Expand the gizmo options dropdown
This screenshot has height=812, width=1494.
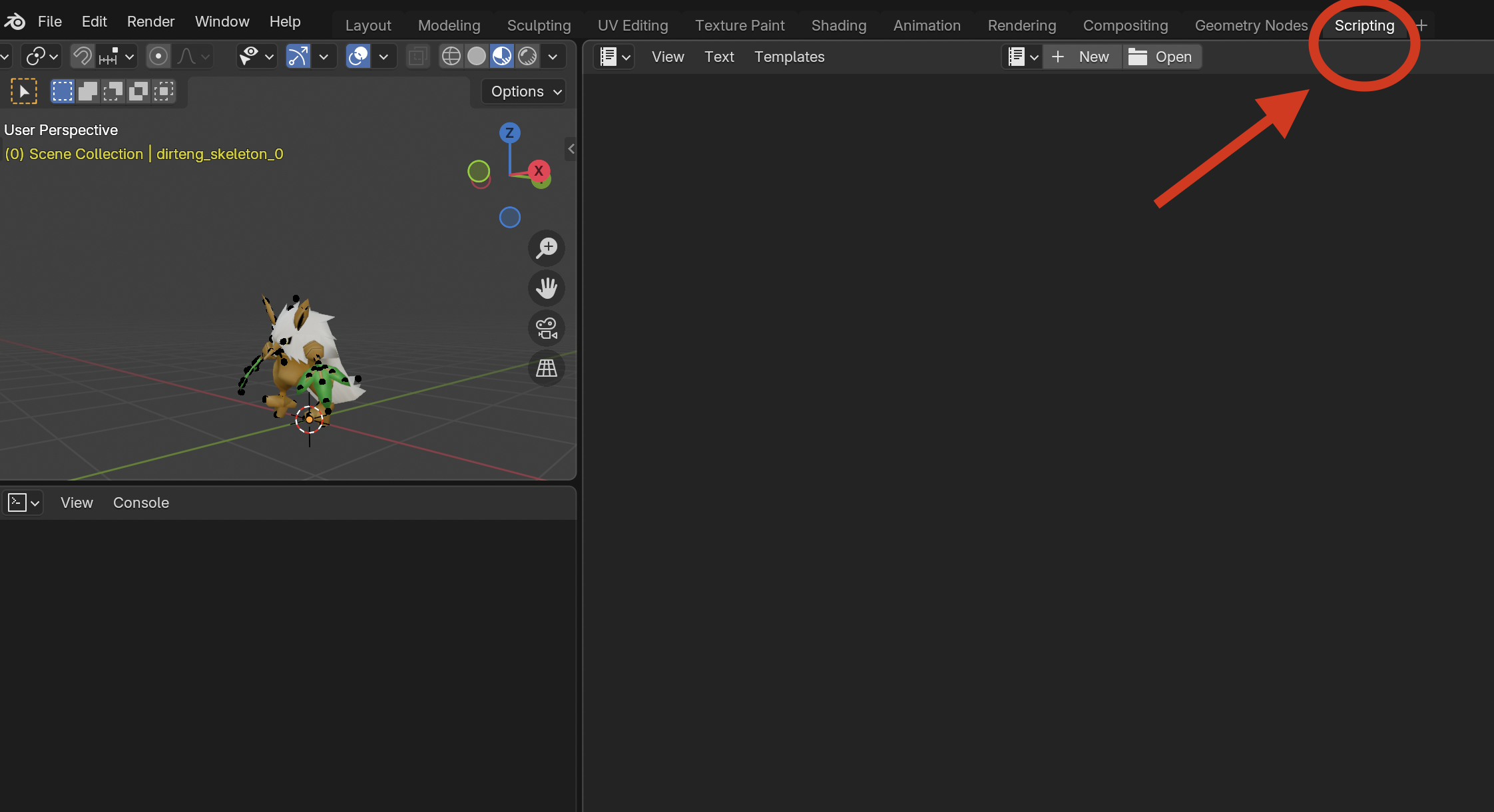tap(324, 57)
